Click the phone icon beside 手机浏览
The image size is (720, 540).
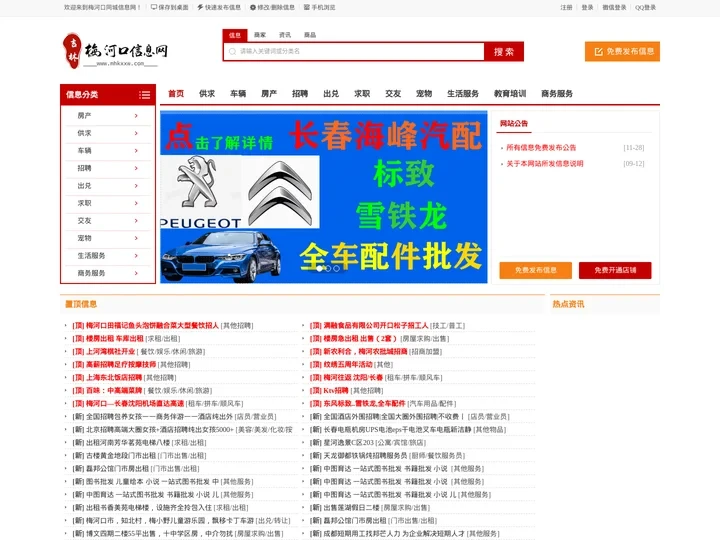307,7
